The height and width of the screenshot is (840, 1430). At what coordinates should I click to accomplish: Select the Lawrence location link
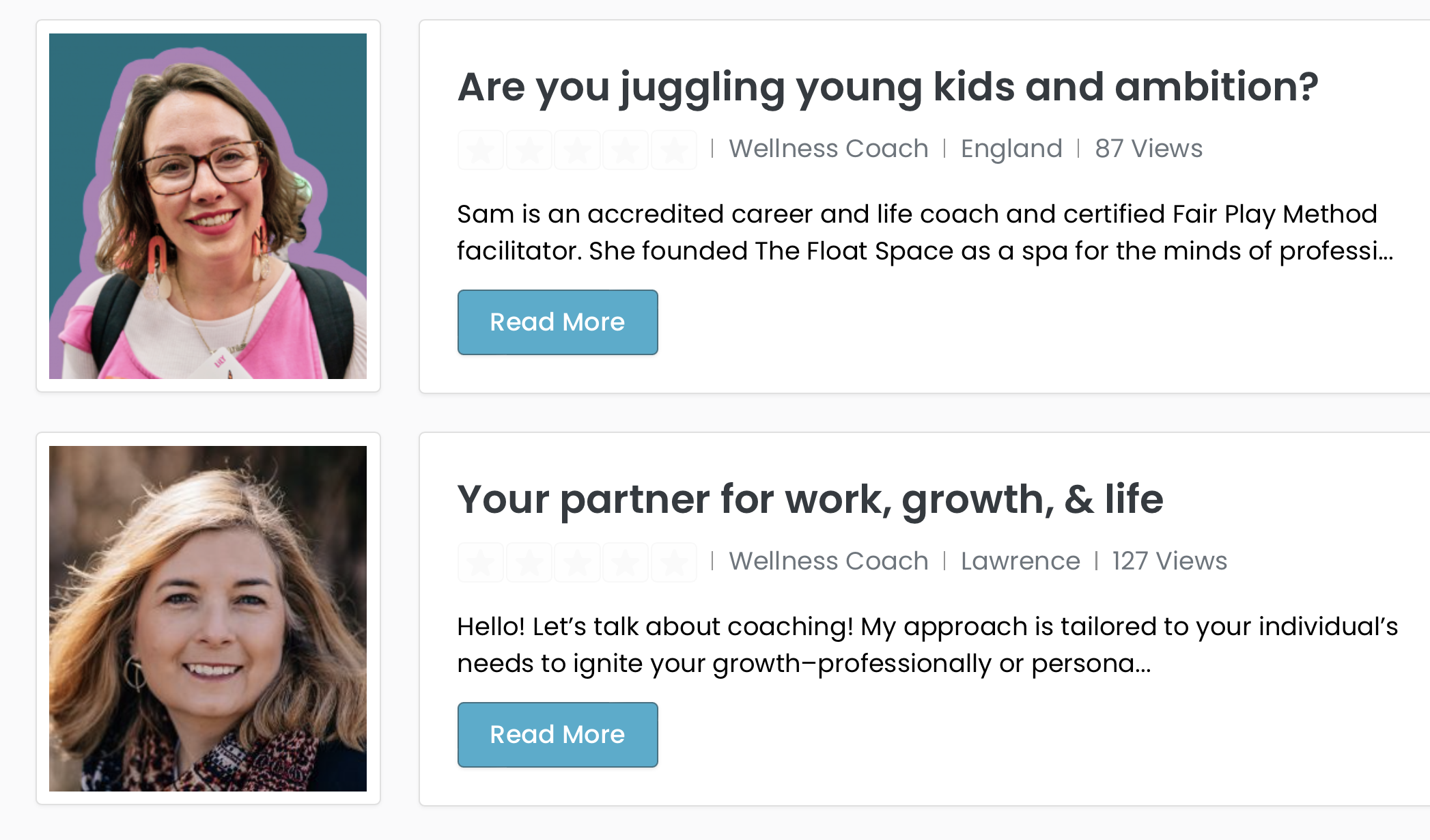1020,561
